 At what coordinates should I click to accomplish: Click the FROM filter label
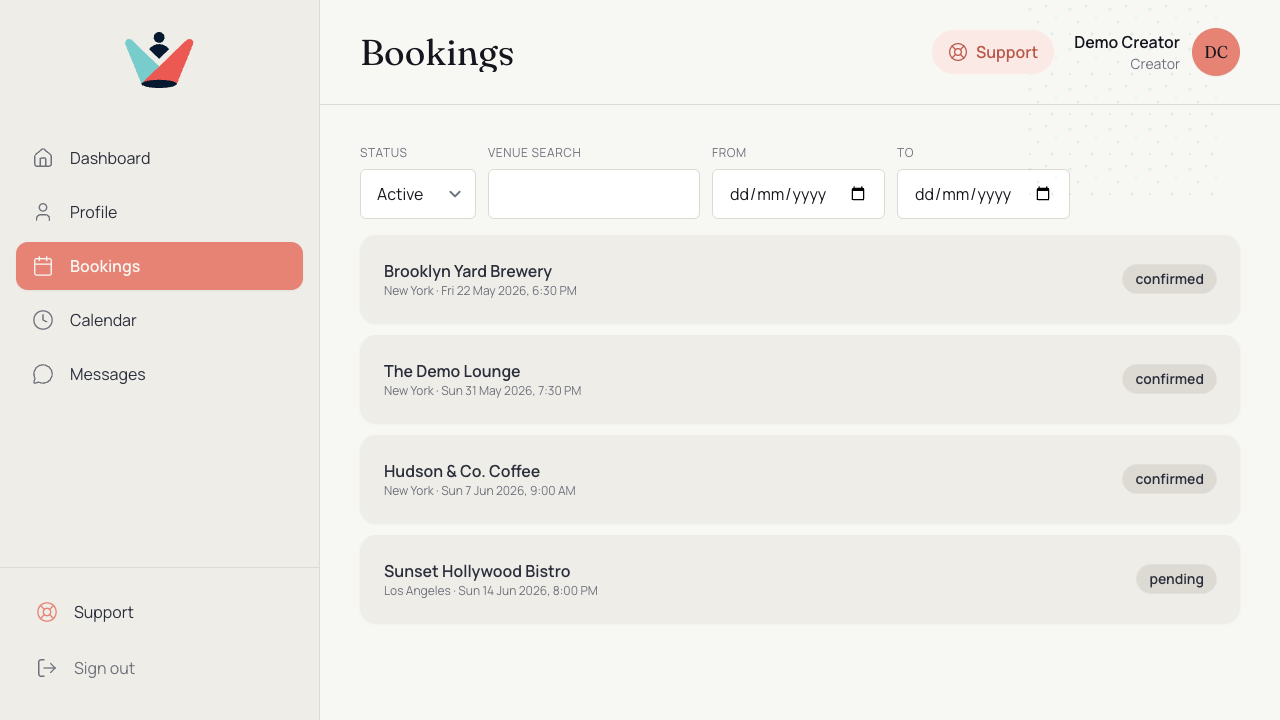pos(729,153)
